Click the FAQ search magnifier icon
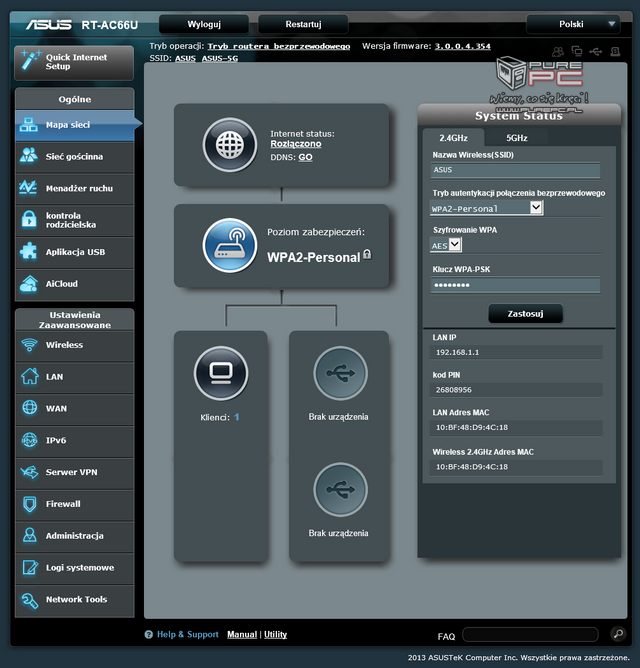This screenshot has height=668, width=640. coord(618,633)
